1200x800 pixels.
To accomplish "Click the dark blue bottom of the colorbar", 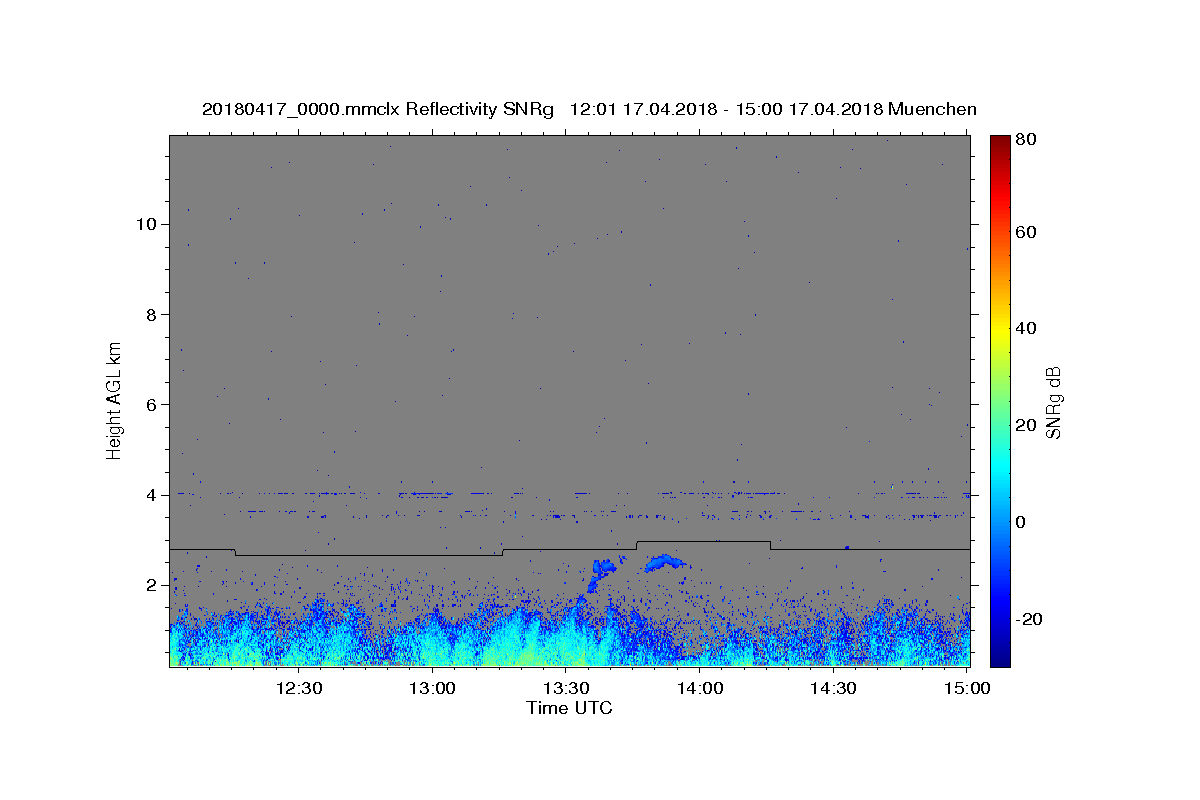I will coord(999,655).
